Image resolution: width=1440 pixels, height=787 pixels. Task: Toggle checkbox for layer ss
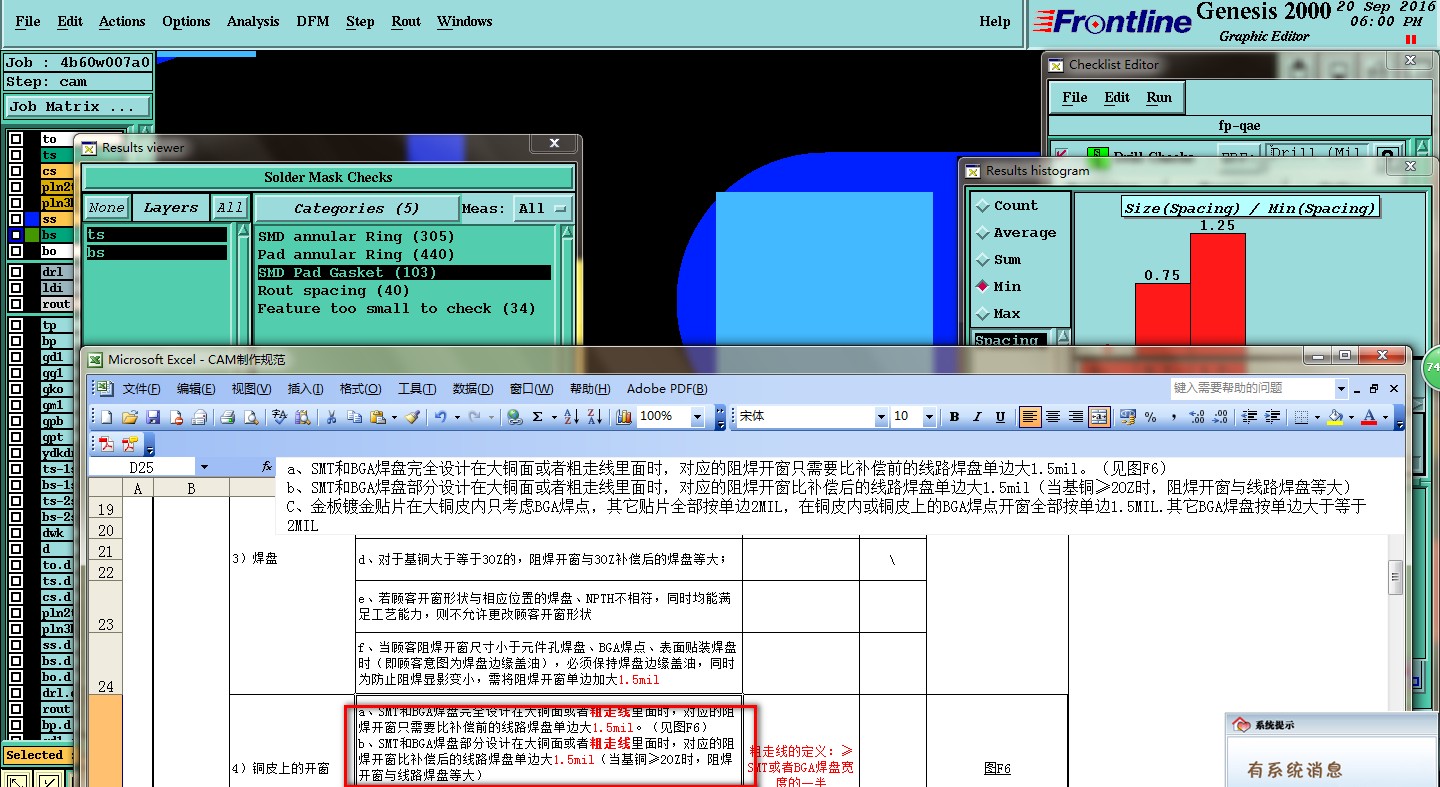coord(16,219)
